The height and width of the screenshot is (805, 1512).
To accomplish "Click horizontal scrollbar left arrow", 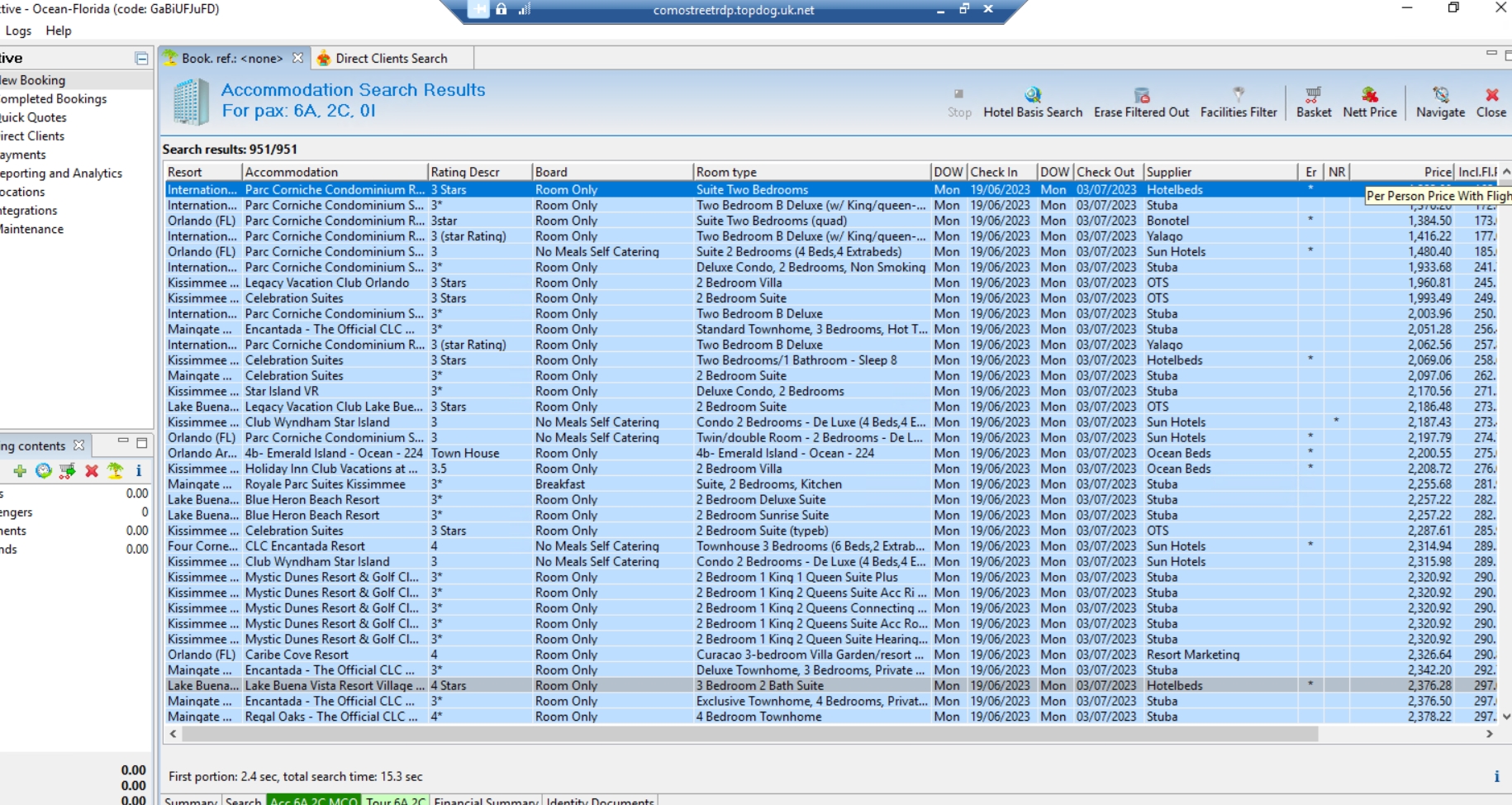I will point(173,733).
